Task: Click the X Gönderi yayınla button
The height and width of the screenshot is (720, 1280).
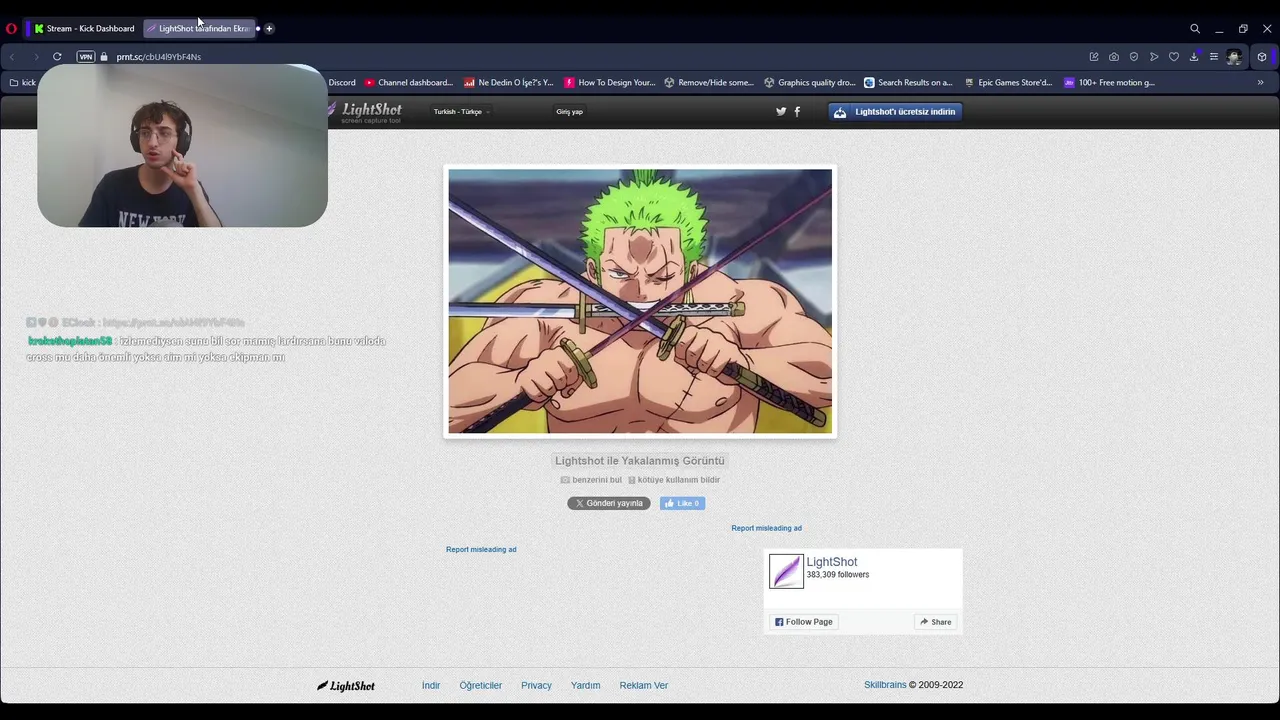Action: point(609,503)
